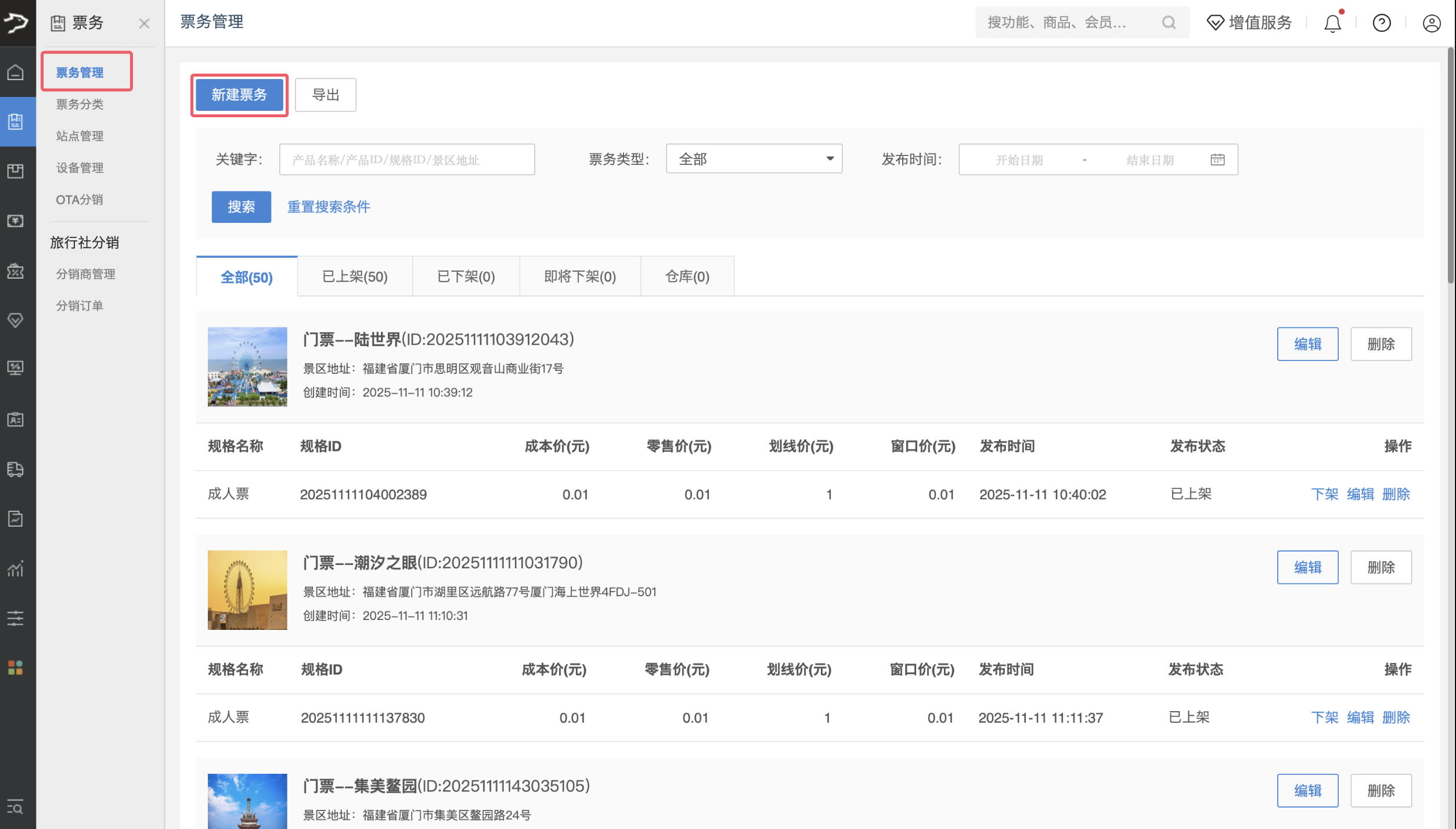1456x829 pixels.
Task: Click the 重置搜索条件 link
Action: coord(329,207)
